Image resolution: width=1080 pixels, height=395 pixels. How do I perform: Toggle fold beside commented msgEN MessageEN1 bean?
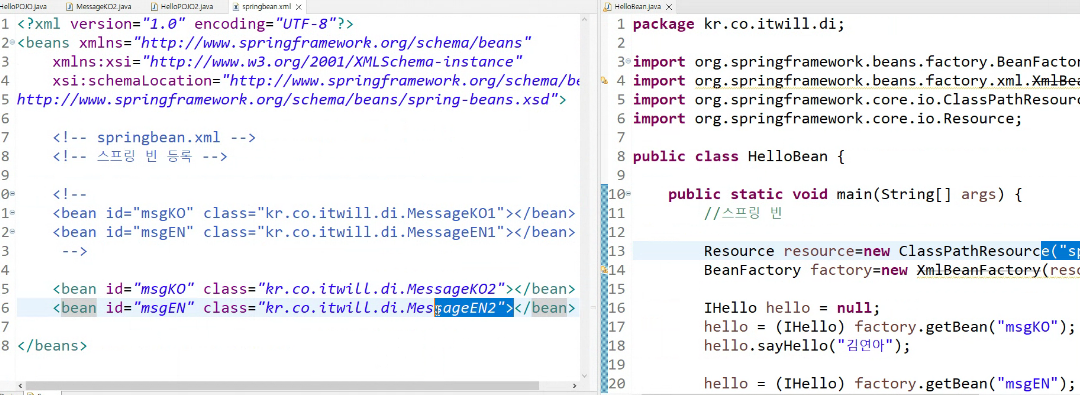(x=12, y=233)
